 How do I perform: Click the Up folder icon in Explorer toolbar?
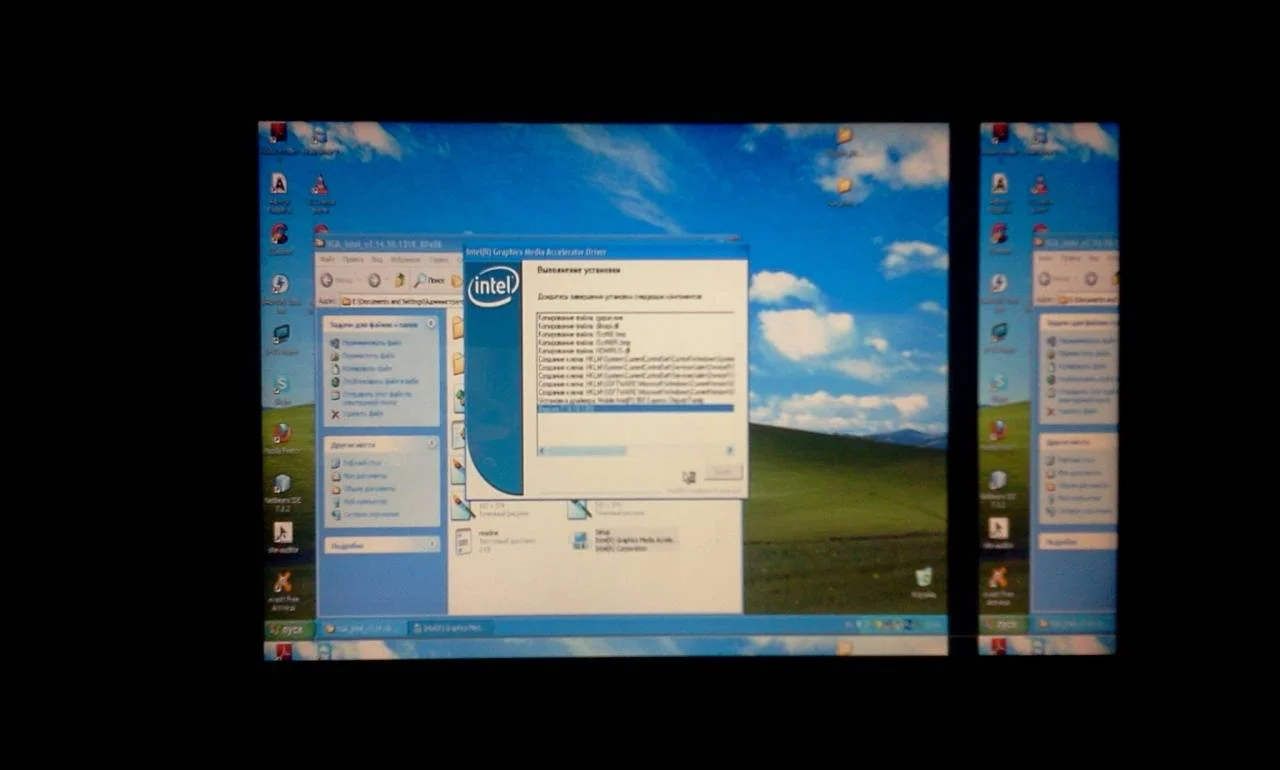[400, 280]
